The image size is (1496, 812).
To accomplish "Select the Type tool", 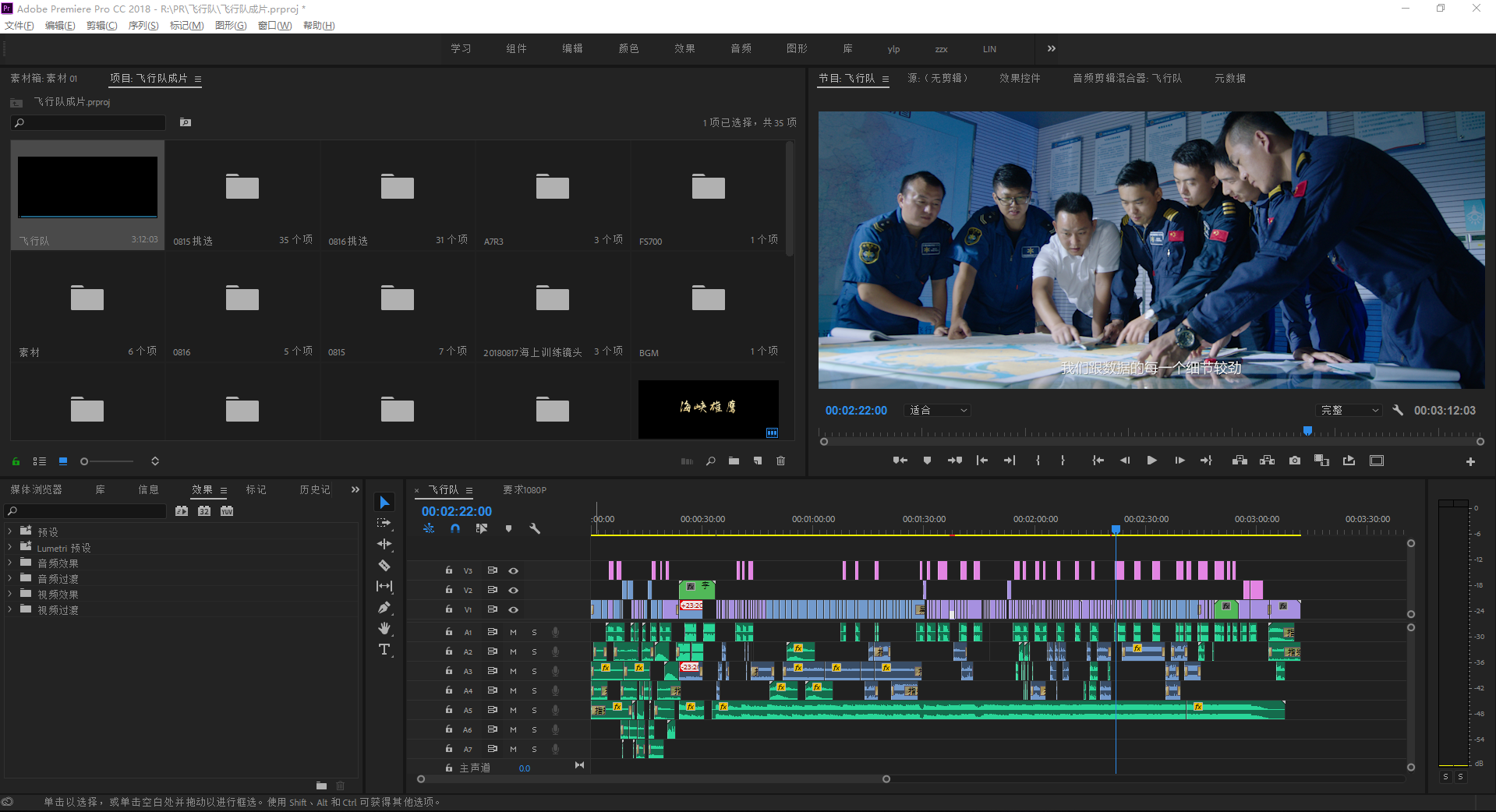I will point(384,649).
